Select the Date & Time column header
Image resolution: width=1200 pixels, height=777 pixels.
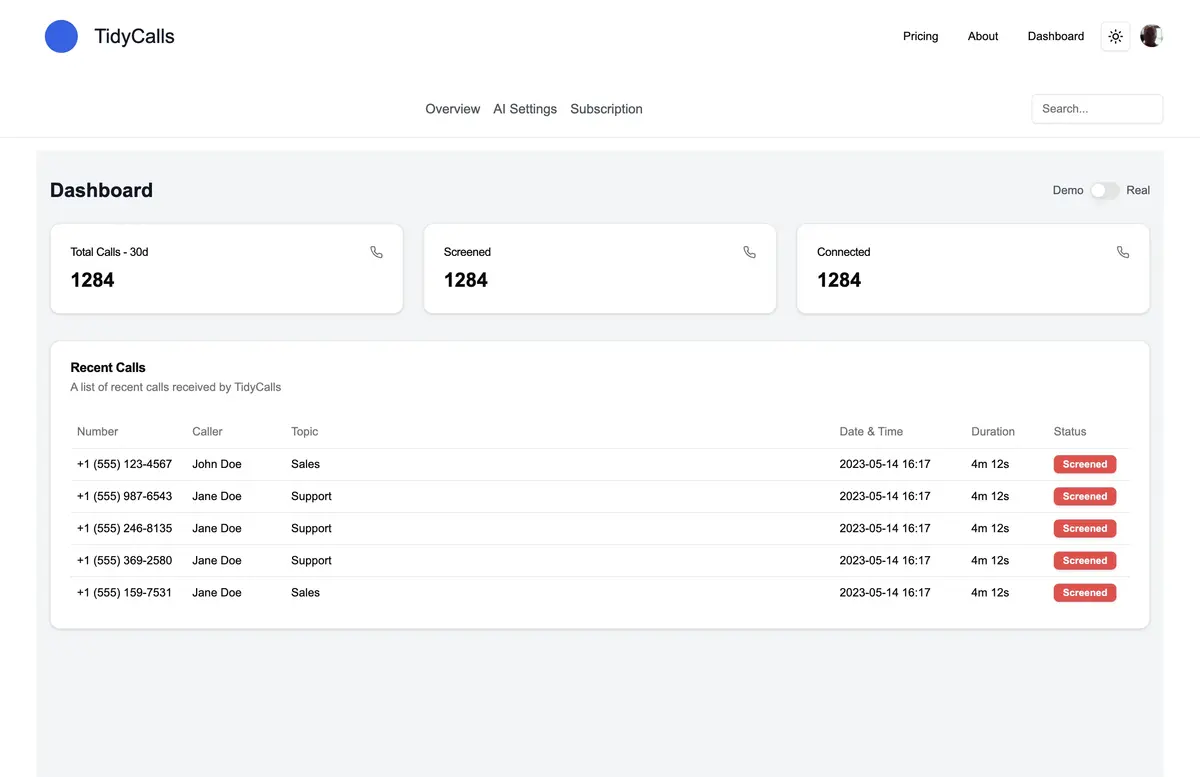pos(871,431)
